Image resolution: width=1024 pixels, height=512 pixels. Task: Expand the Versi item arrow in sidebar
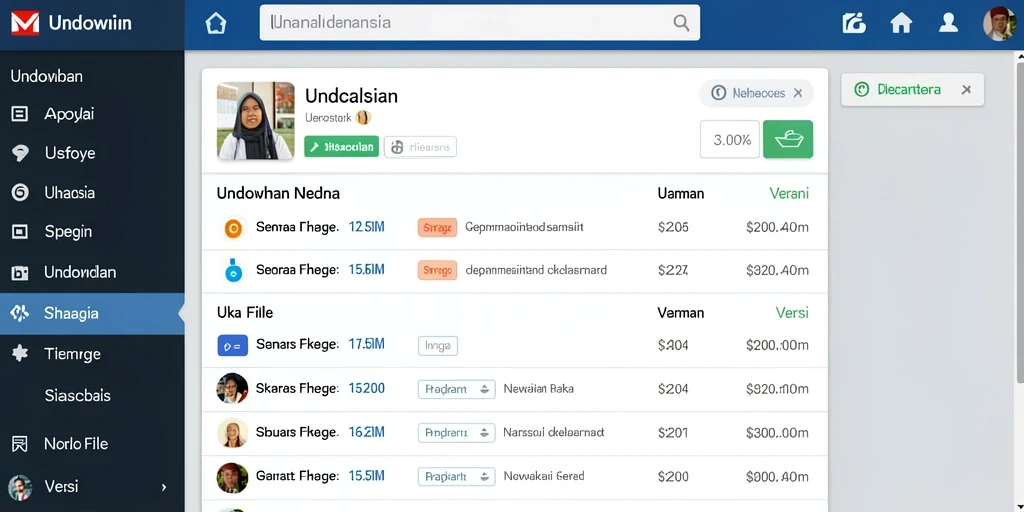tap(164, 487)
